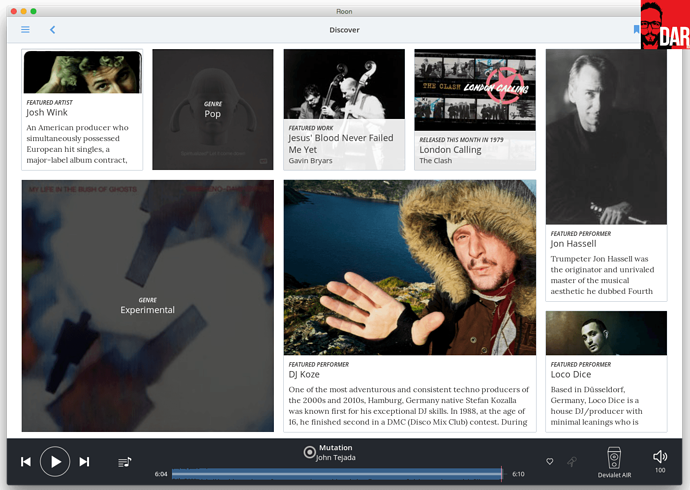This screenshot has height=490, width=690.
Task: Click The Clash artist text
Action: 436,161
